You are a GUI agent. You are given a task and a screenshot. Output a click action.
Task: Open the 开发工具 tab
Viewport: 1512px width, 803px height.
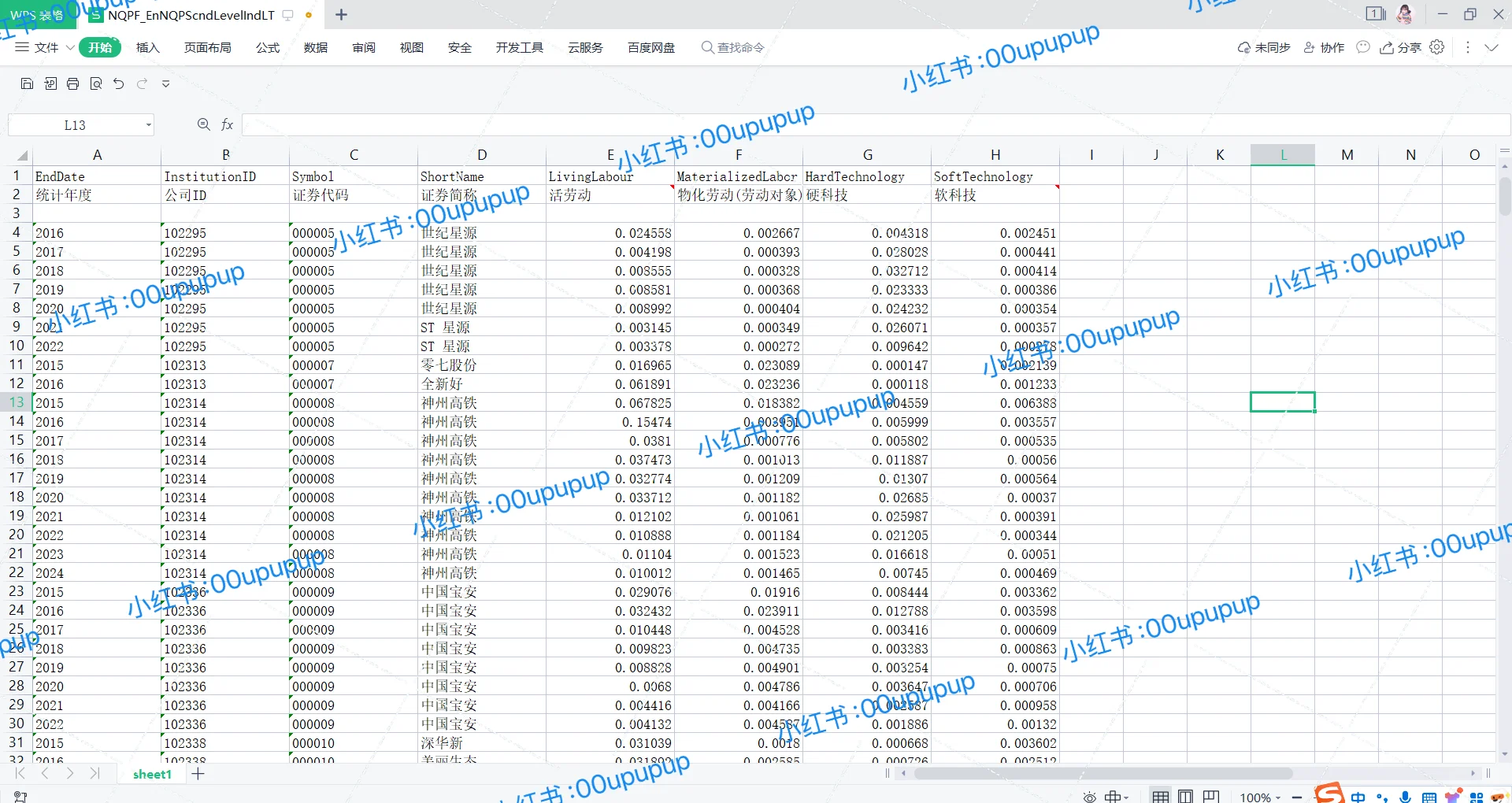coord(520,47)
